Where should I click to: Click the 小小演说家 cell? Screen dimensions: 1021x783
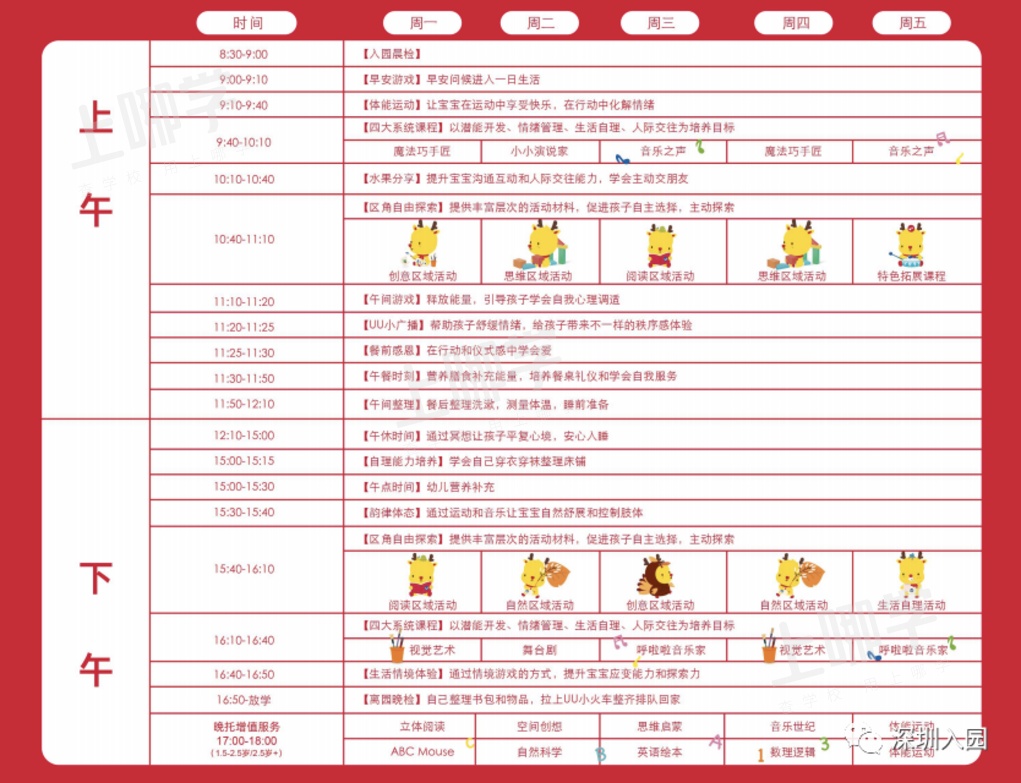[539, 151]
